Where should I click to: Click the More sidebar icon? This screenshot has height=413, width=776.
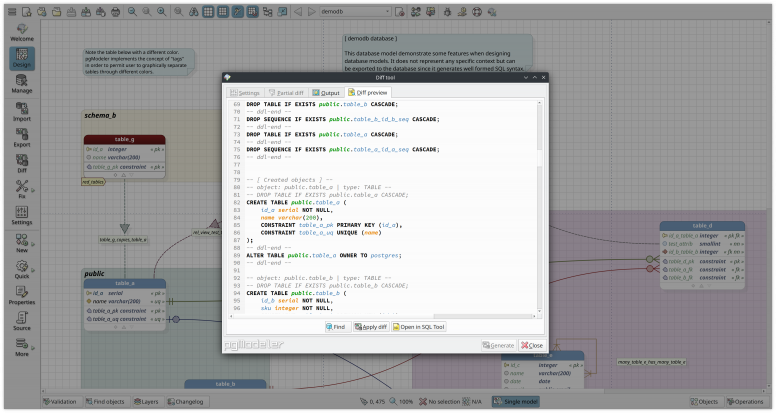(22, 347)
